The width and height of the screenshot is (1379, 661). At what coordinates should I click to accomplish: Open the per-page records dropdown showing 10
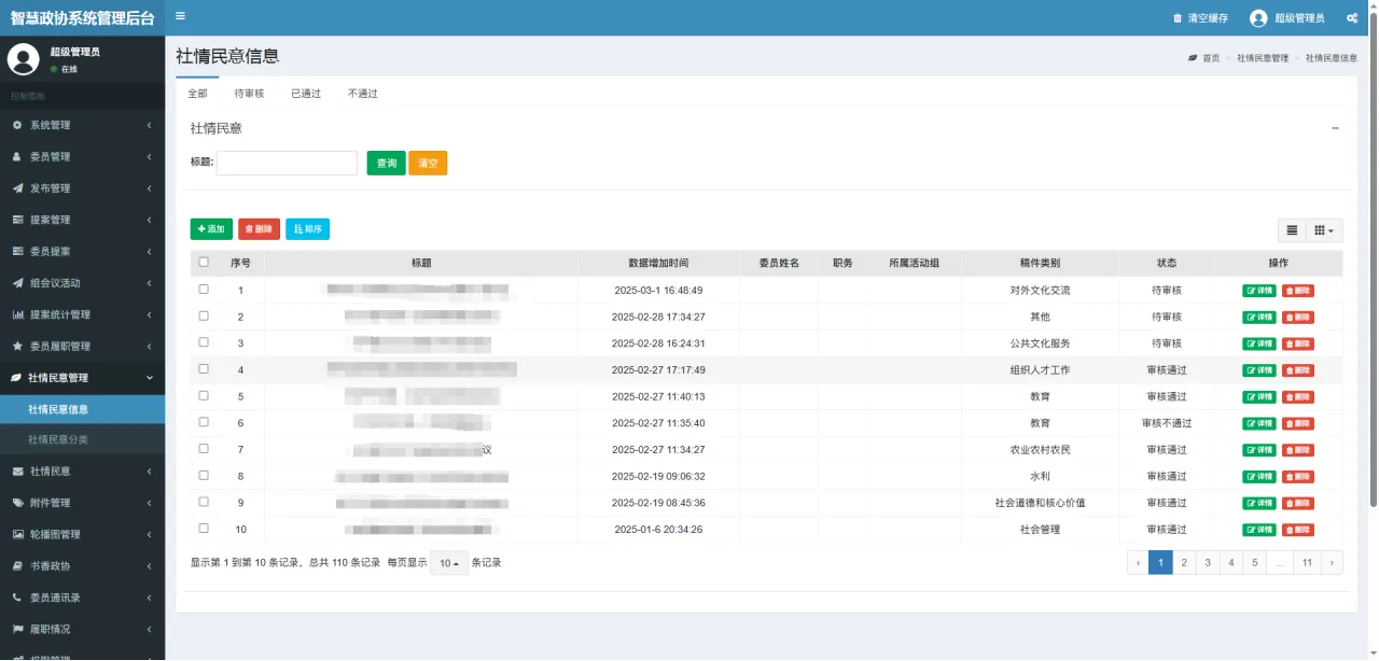449,563
